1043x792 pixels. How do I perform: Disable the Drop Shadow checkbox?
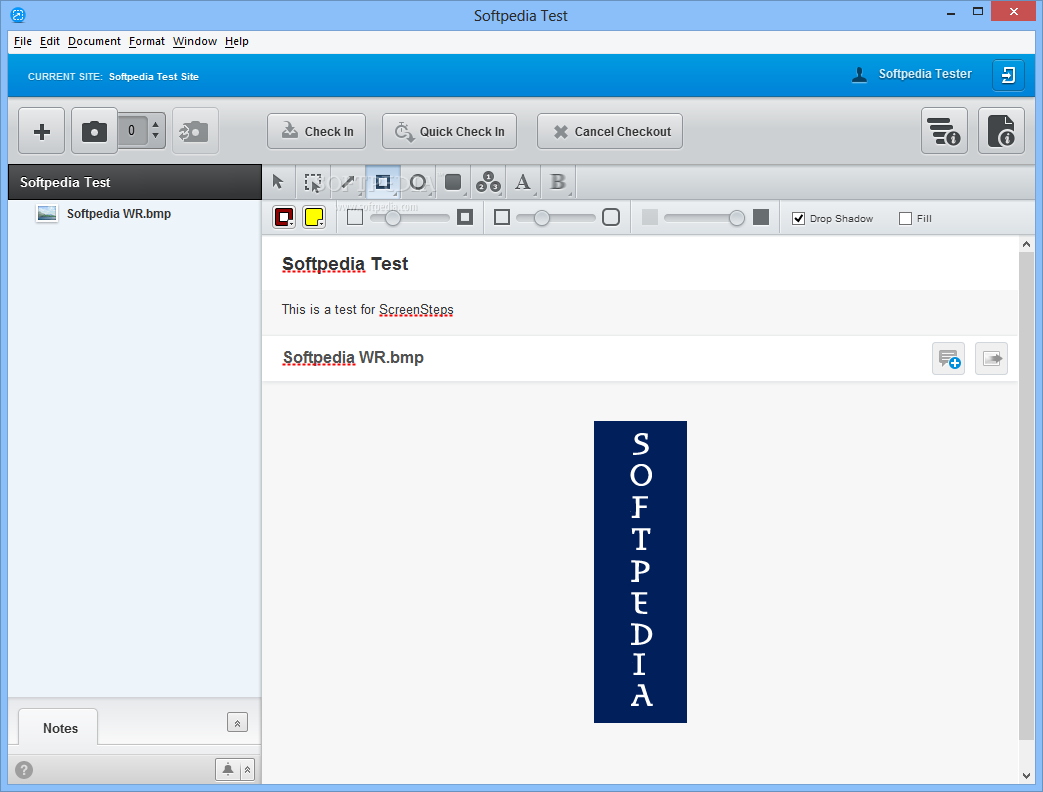pyautogui.click(x=798, y=218)
